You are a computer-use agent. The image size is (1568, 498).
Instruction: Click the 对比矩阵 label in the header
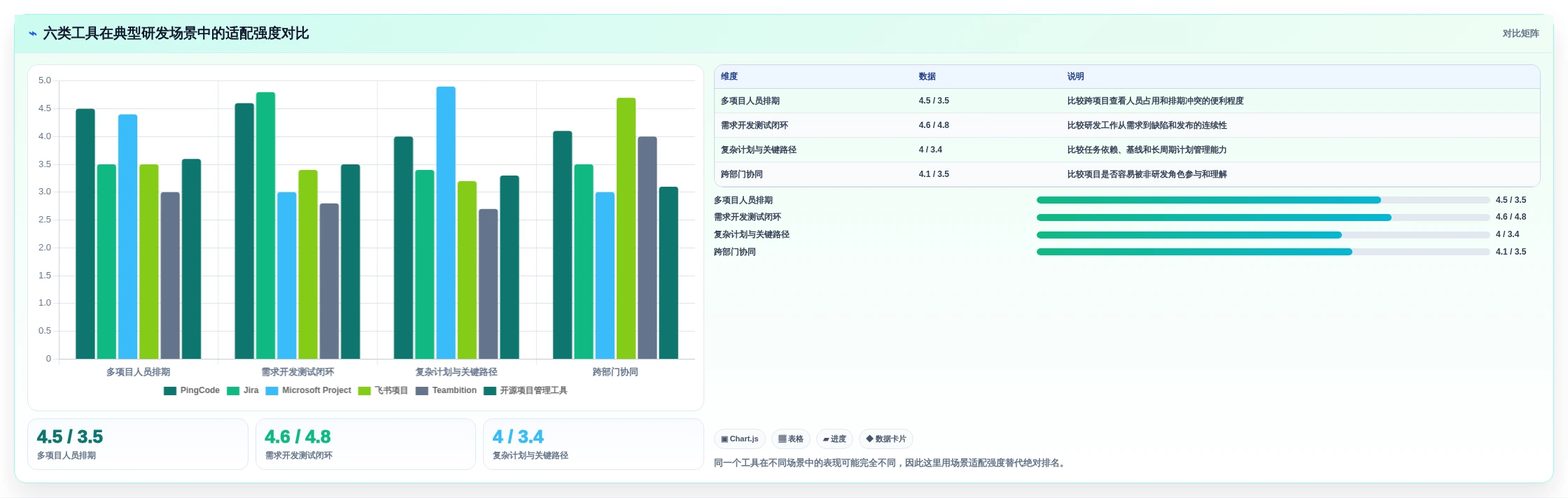[x=1520, y=34]
